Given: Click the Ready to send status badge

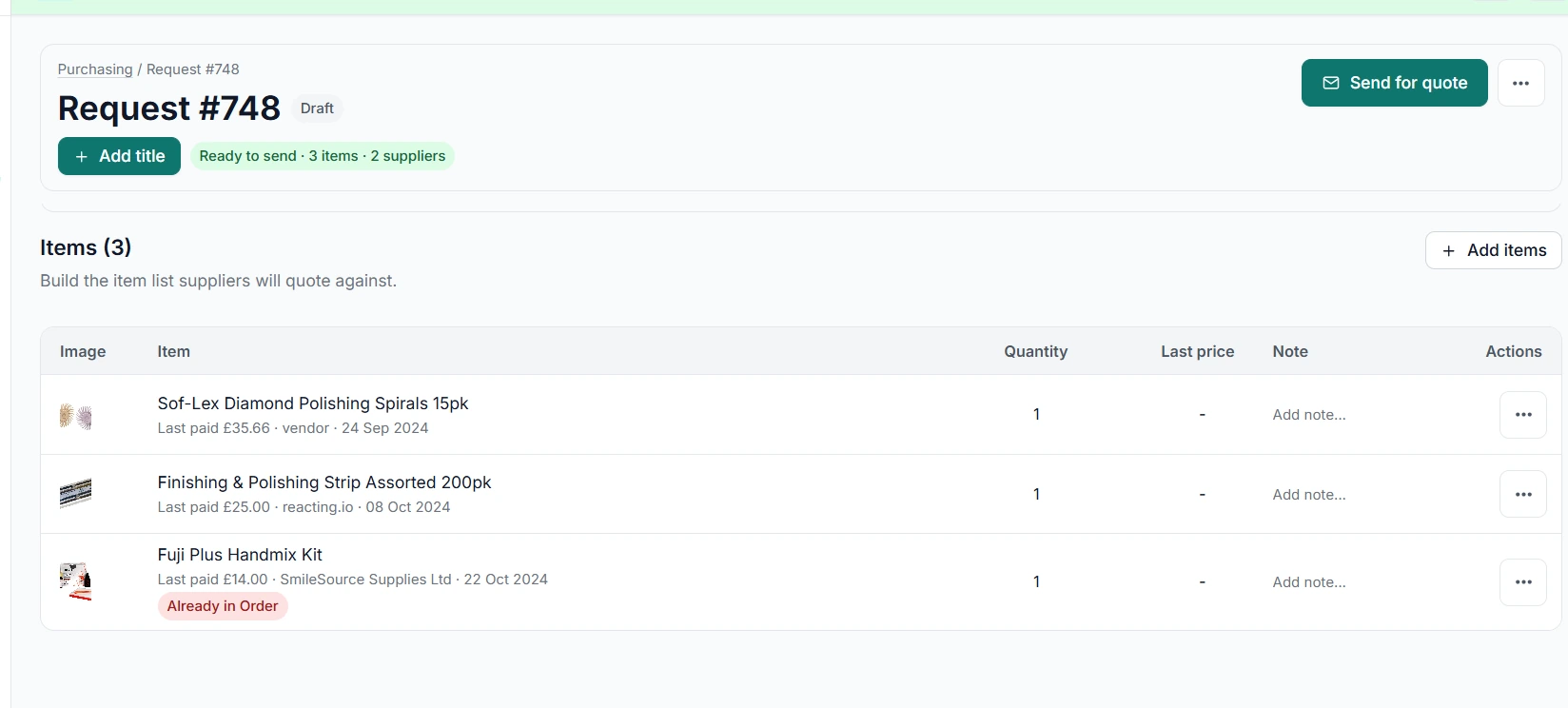Looking at the screenshot, I should (x=323, y=156).
